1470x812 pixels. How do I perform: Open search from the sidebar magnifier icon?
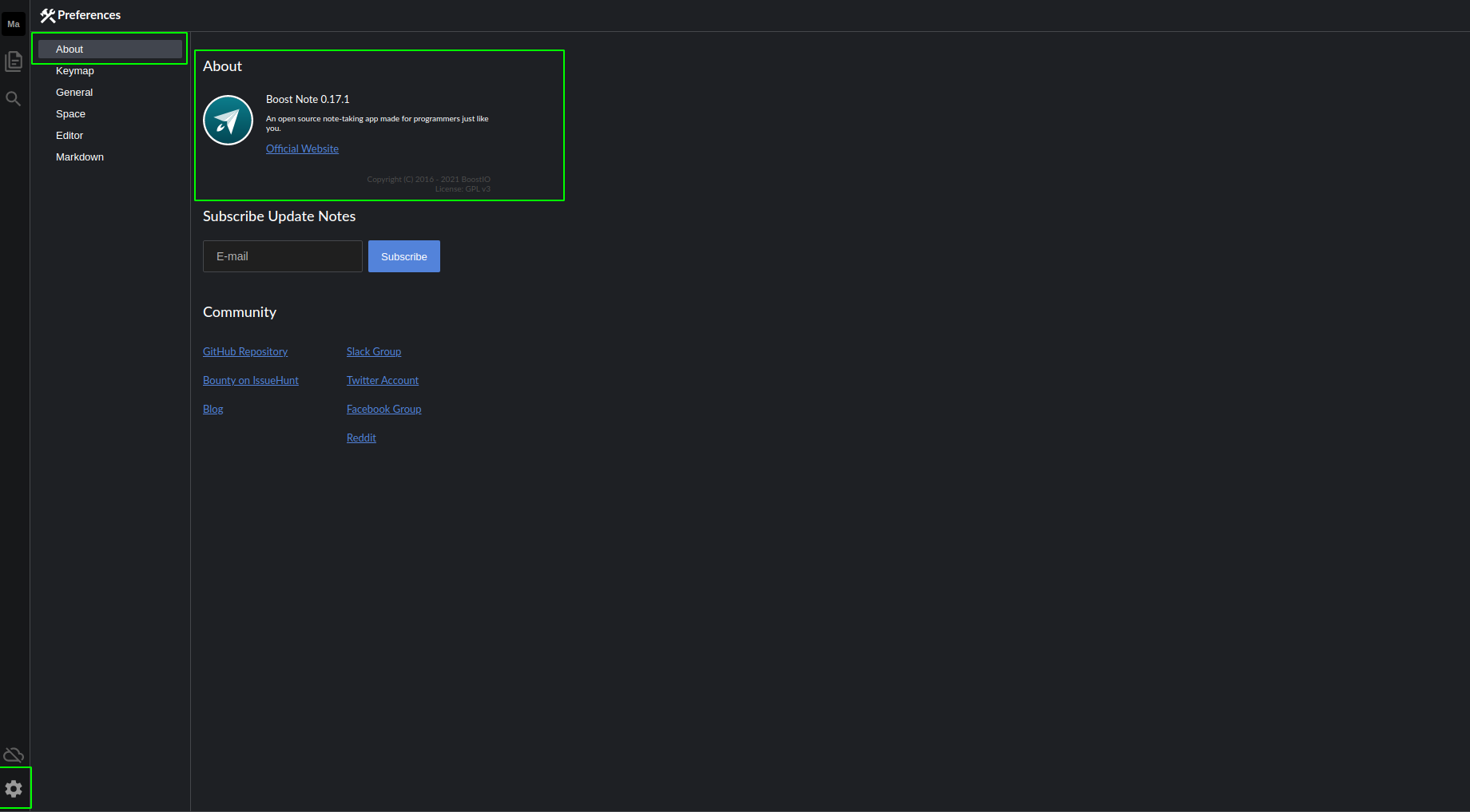[x=14, y=98]
